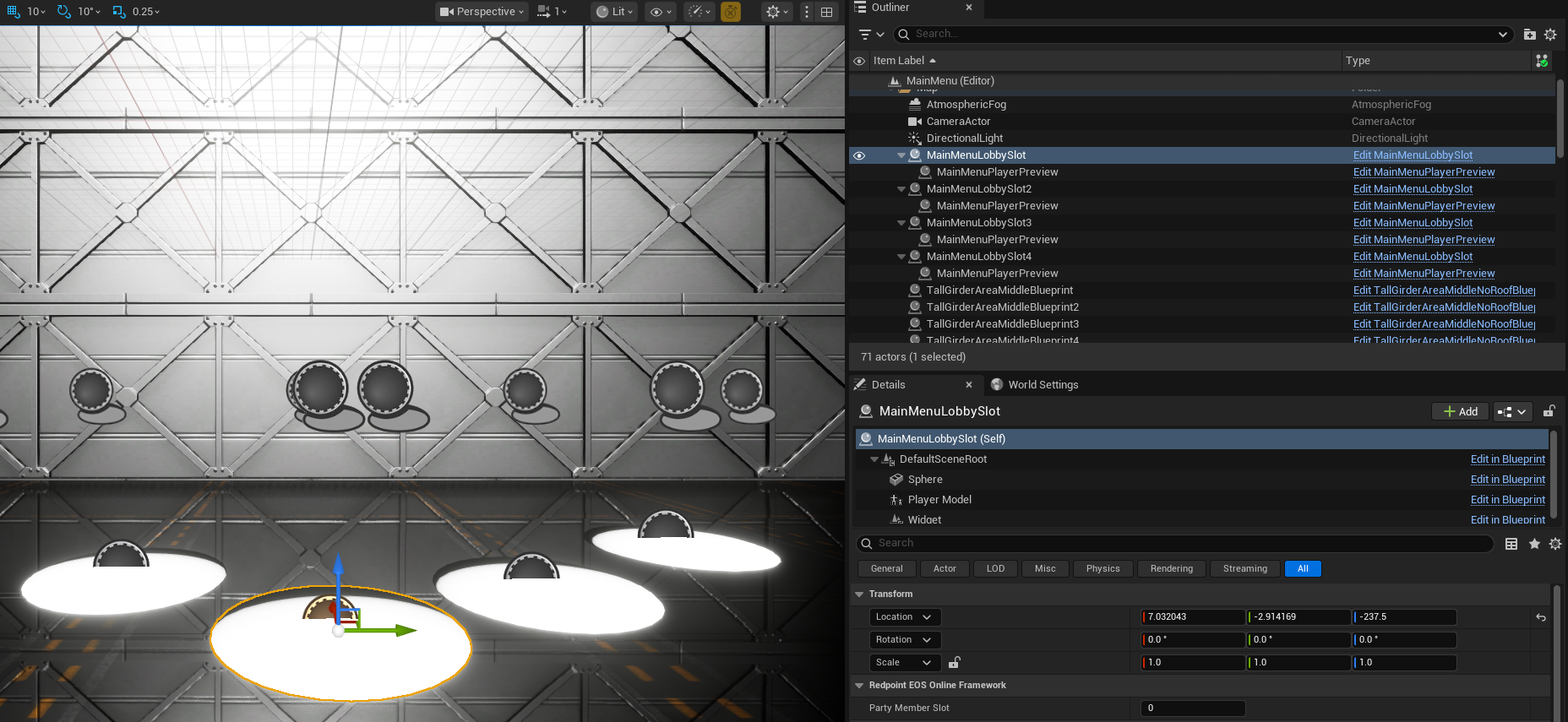Click Edit in Blueprint for Sphere
This screenshot has height=722, width=1568.
(1507, 480)
